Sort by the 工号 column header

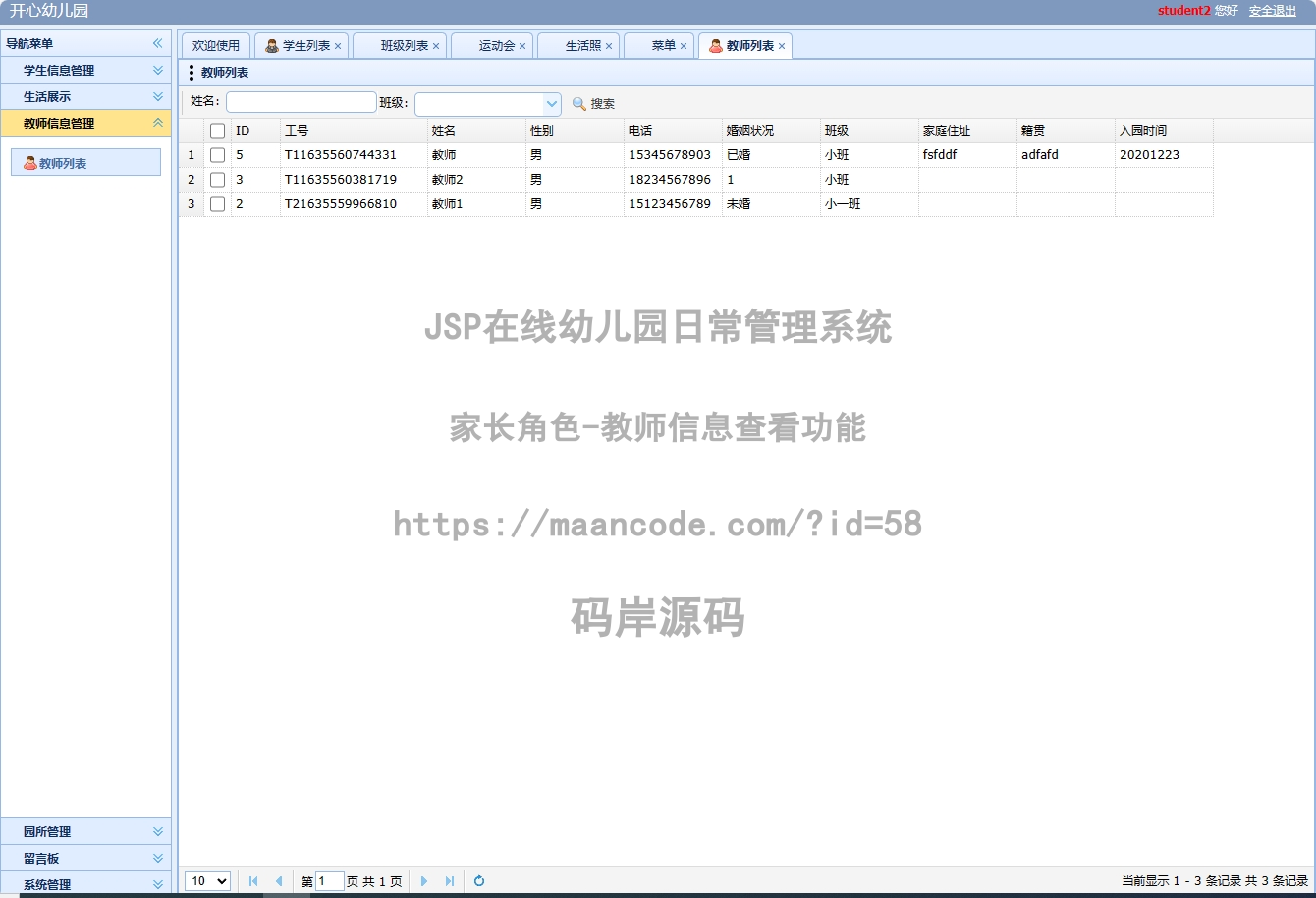coord(354,131)
